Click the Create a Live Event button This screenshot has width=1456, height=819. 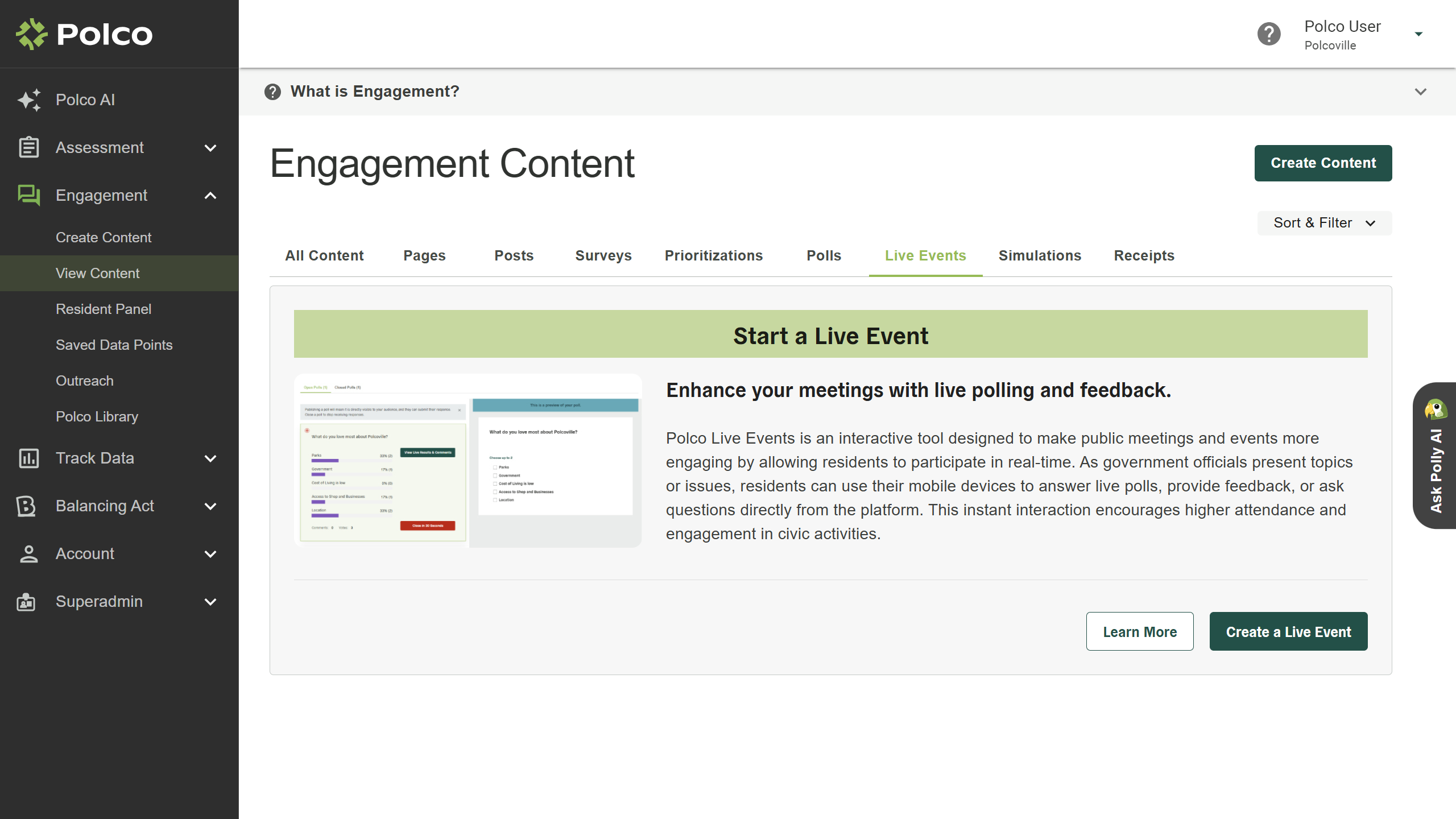(1288, 632)
